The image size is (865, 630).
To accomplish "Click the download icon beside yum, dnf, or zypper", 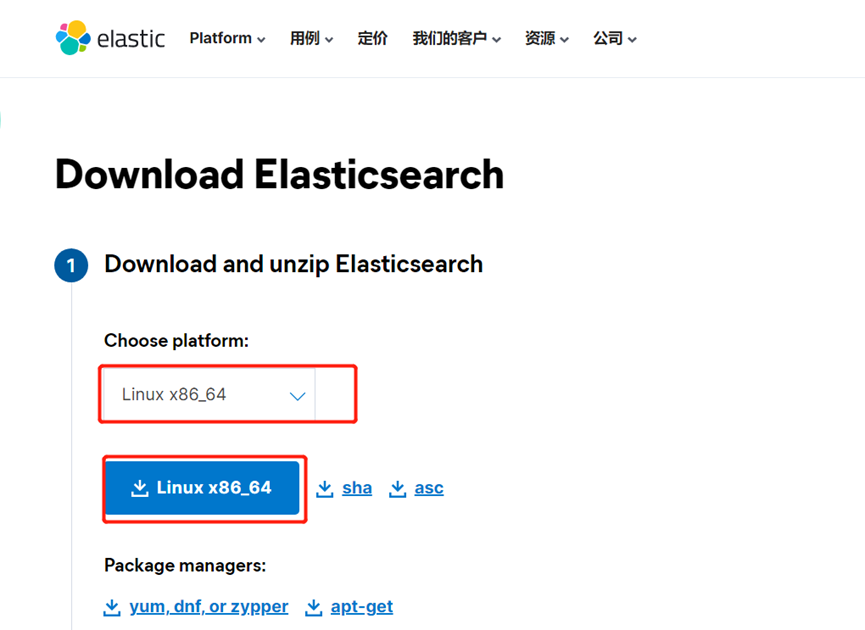I will click(112, 606).
